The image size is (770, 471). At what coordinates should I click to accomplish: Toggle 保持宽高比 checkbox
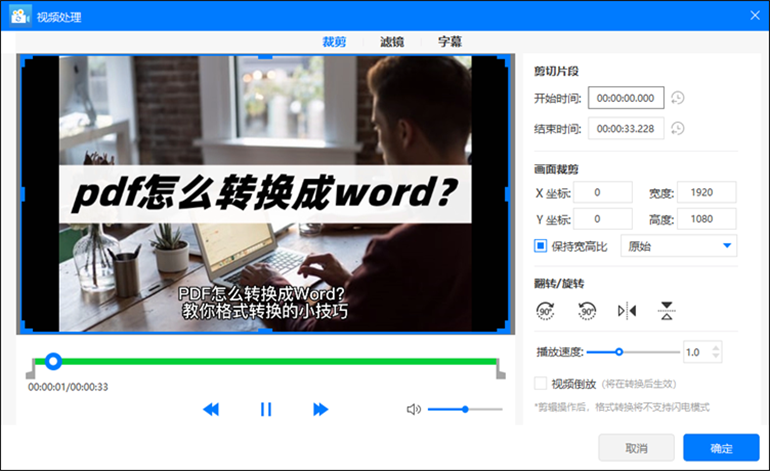click(x=540, y=246)
